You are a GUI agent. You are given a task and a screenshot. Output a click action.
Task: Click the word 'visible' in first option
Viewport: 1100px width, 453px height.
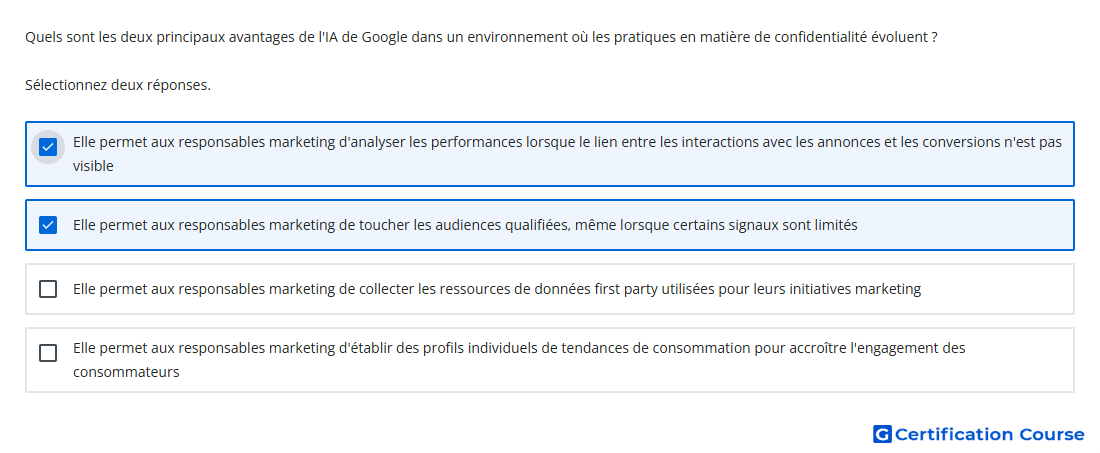click(93, 166)
